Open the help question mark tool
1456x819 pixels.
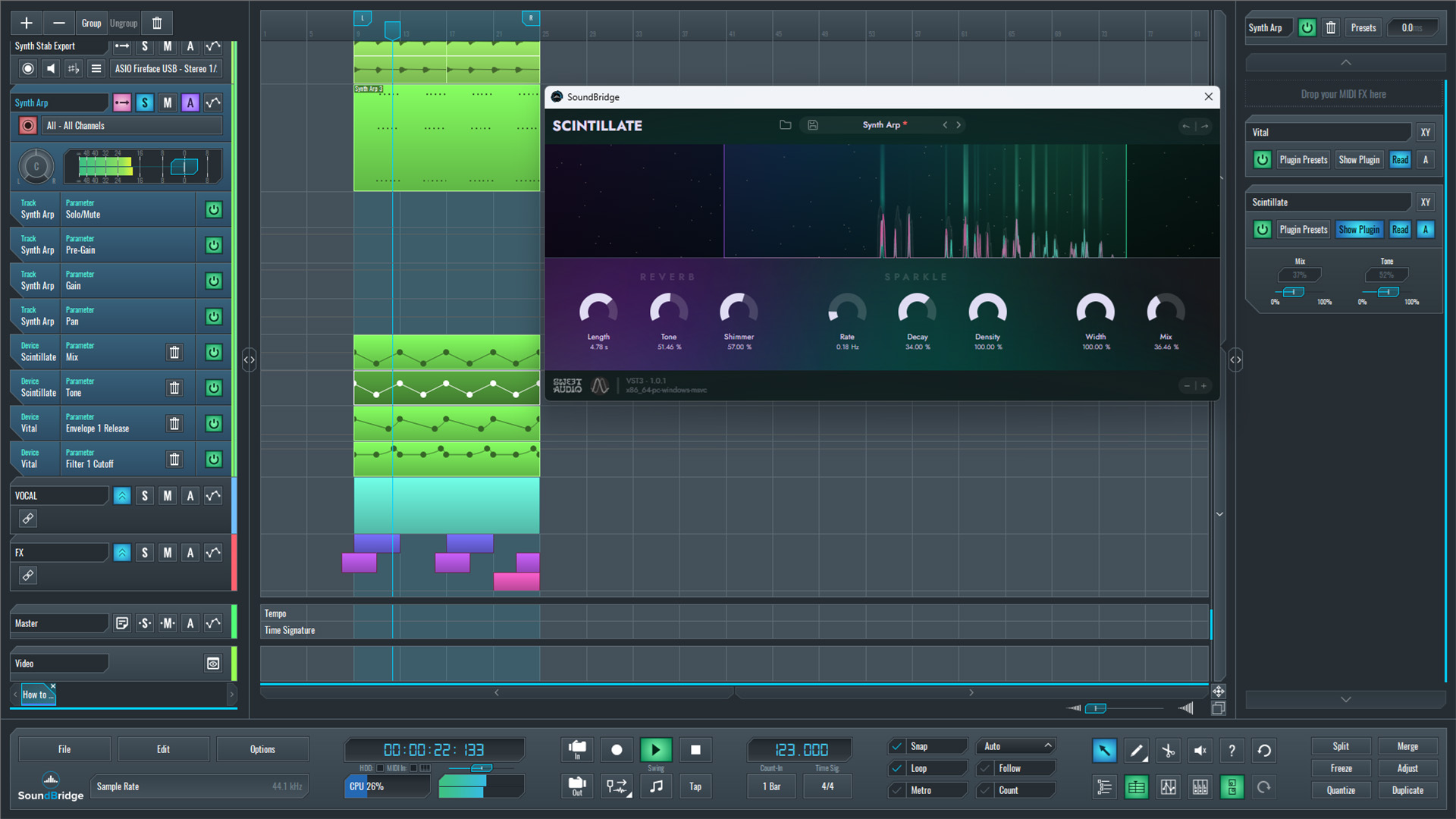click(x=1232, y=751)
